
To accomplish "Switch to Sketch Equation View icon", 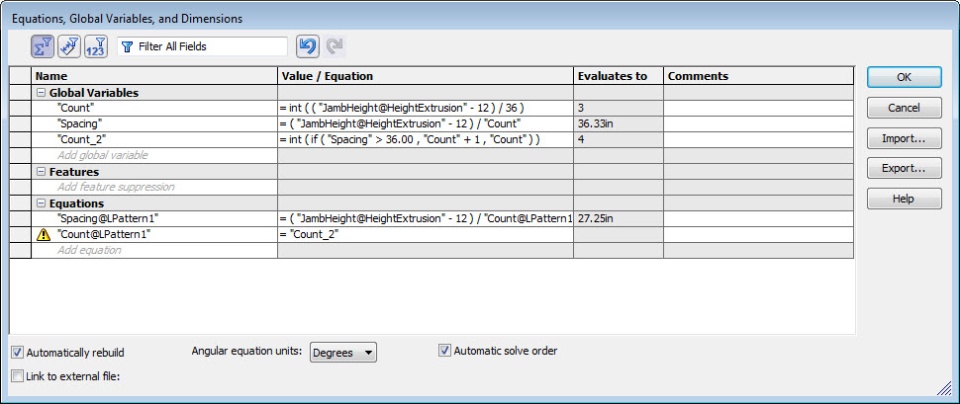I will pos(69,47).
